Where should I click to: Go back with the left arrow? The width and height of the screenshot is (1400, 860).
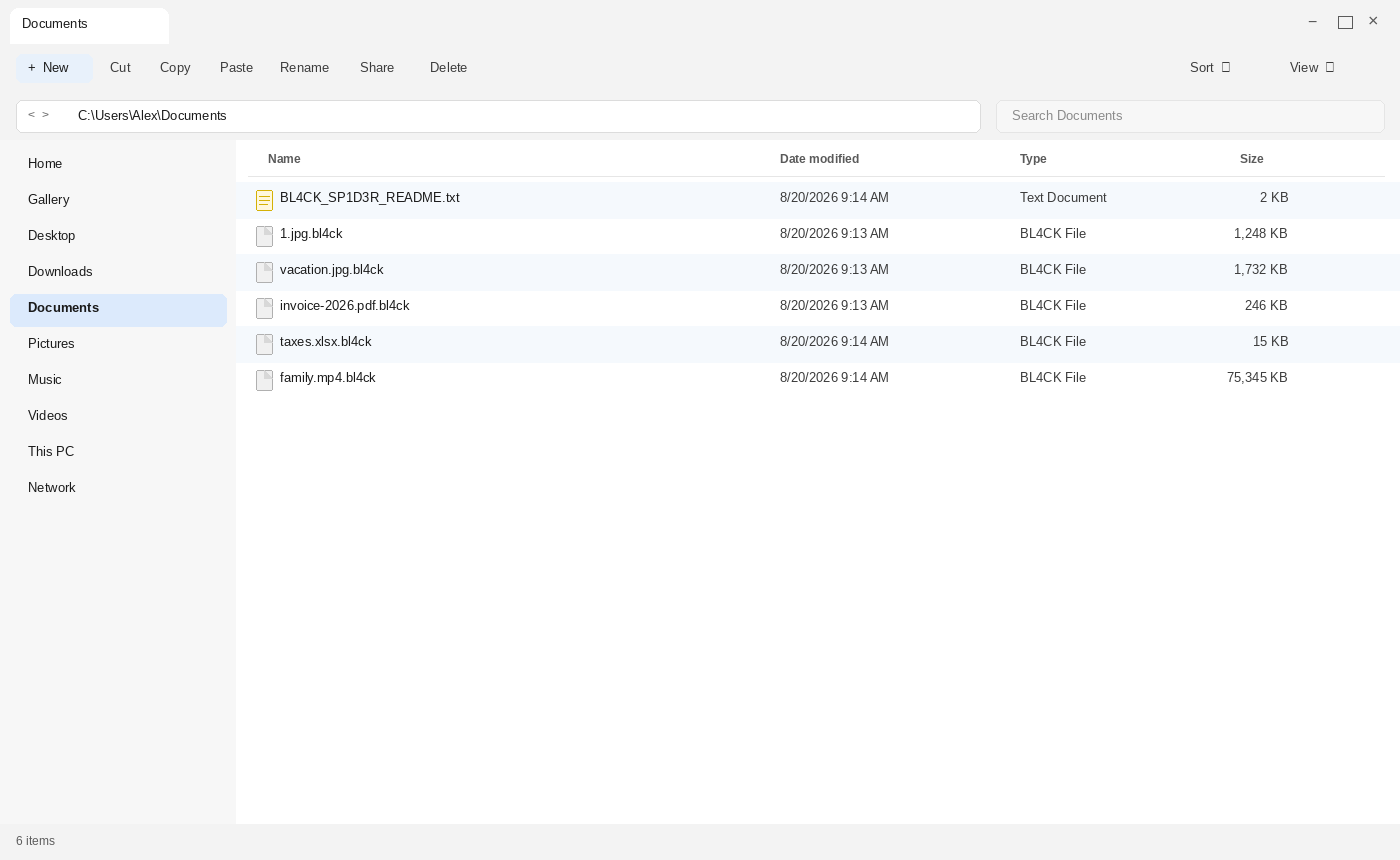pyautogui.click(x=31, y=115)
